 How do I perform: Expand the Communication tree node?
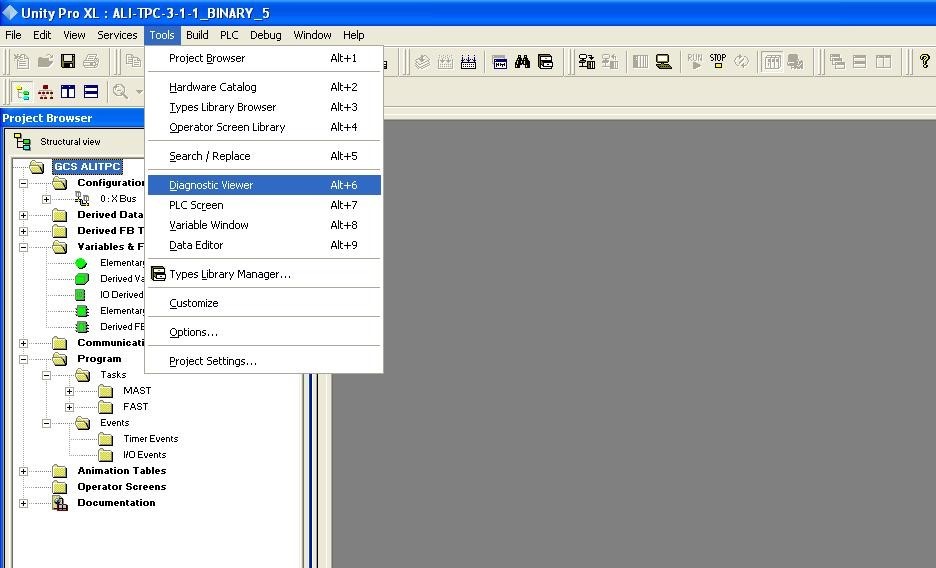point(23,343)
